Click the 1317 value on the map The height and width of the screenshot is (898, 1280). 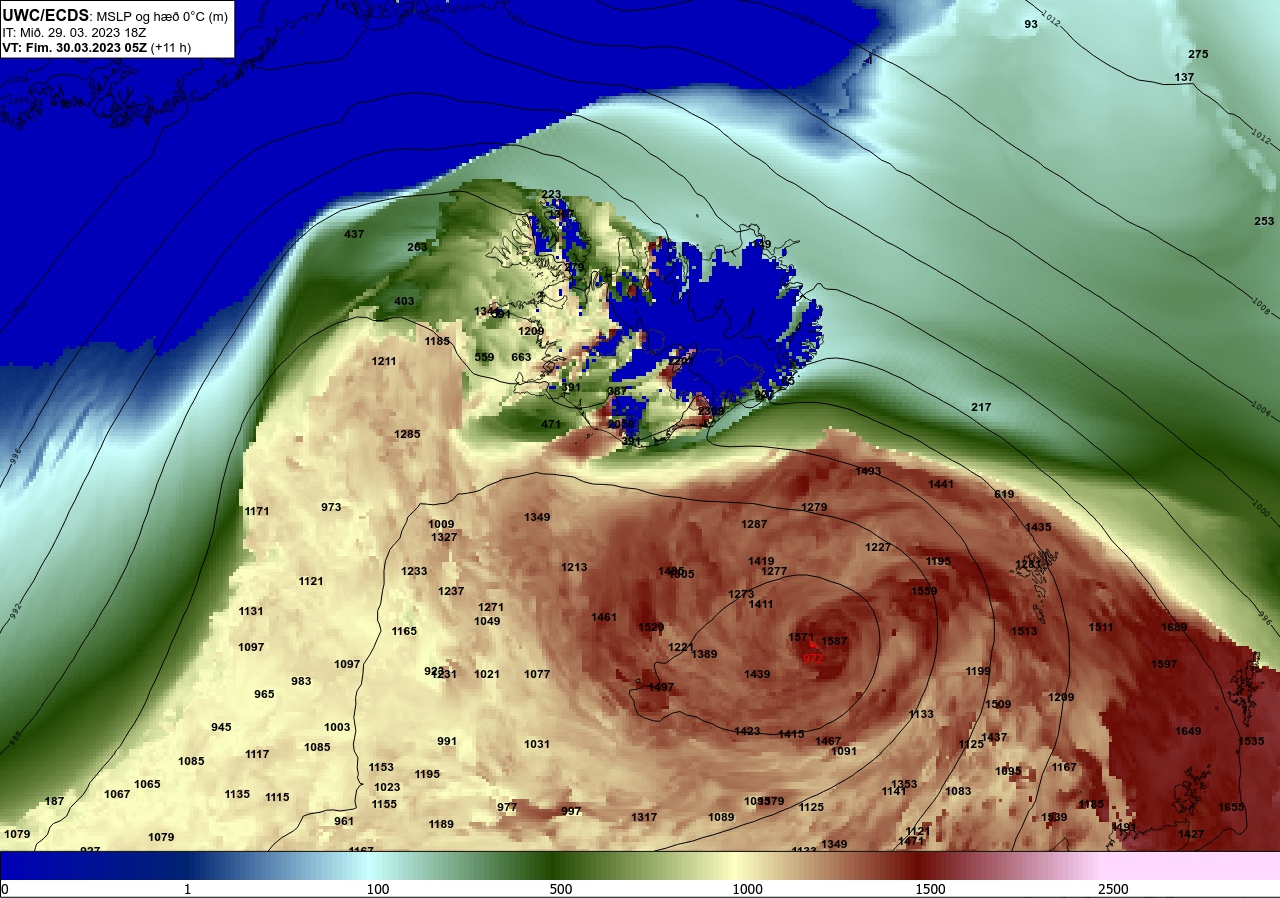(x=644, y=817)
